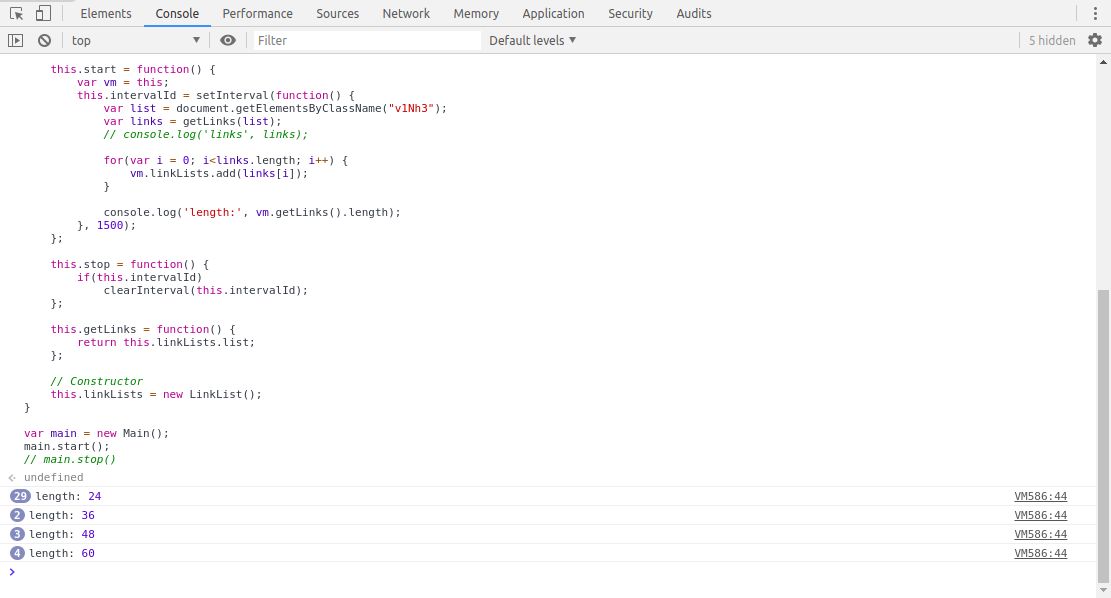This screenshot has width=1111, height=598.
Task: Click the 4 repeat count badge
Action: point(17,553)
